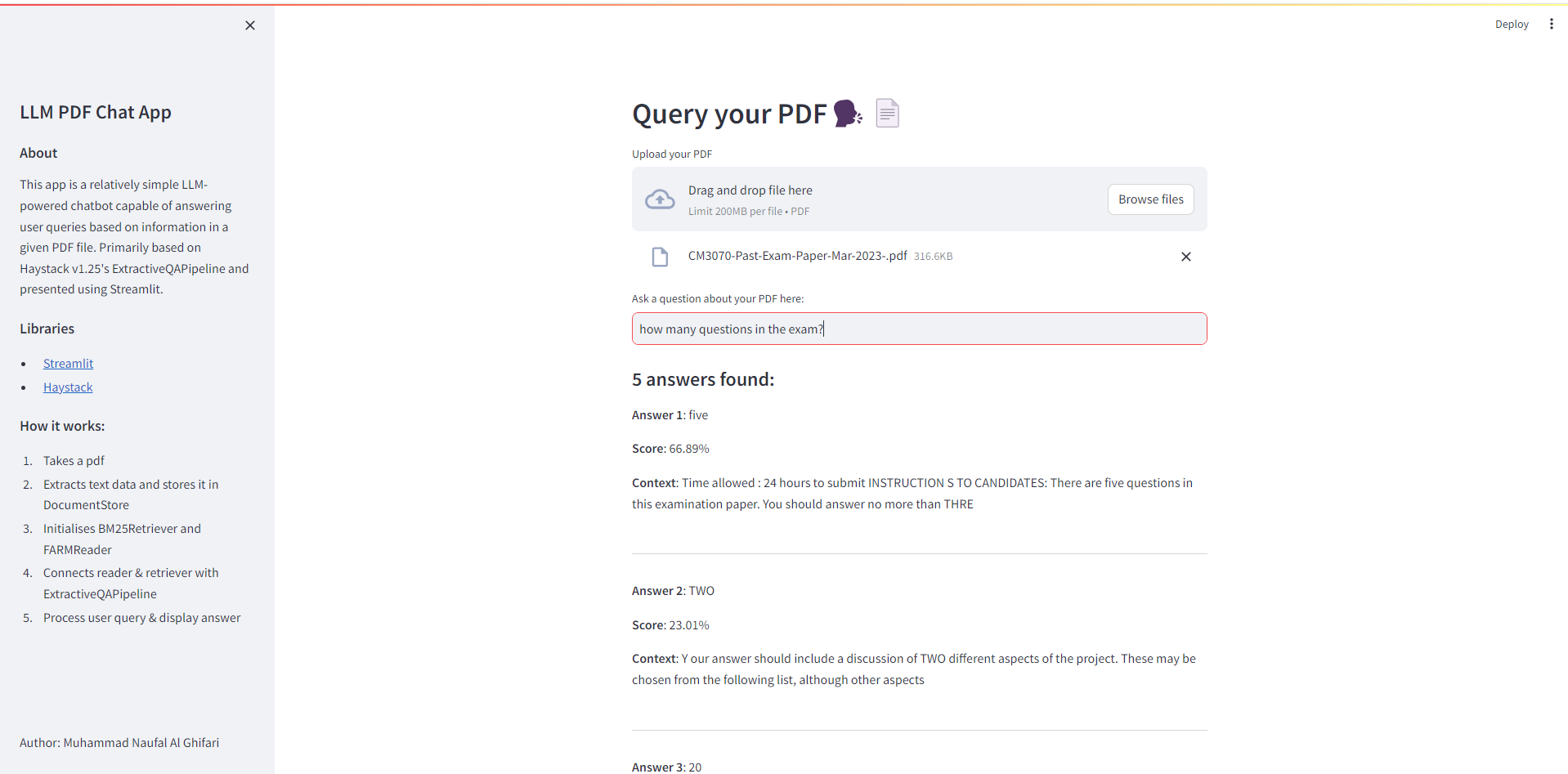This screenshot has height=774, width=1568.
Task: Click the drag-and-drop upload area icon
Action: click(660, 199)
